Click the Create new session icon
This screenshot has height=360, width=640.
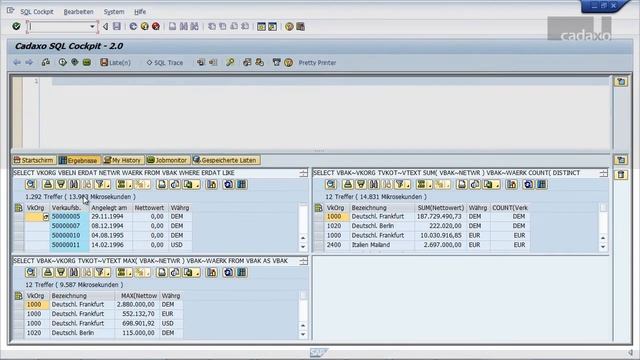(x=261, y=27)
